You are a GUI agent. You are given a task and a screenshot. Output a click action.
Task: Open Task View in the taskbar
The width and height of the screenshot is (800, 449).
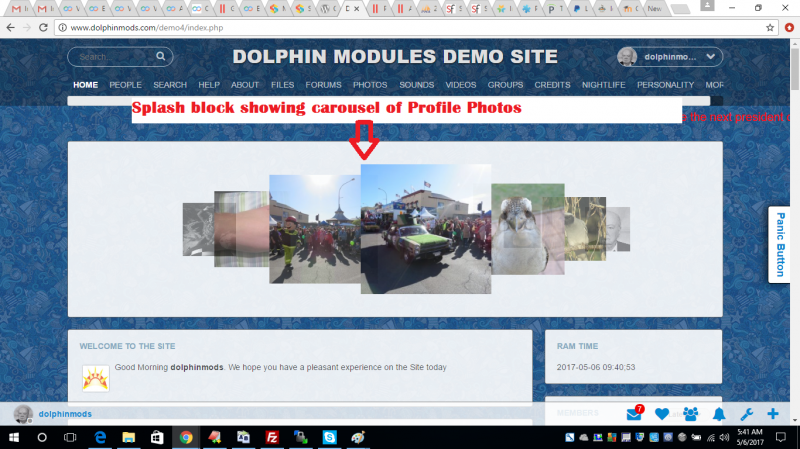pyautogui.click(x=70, y=437)
